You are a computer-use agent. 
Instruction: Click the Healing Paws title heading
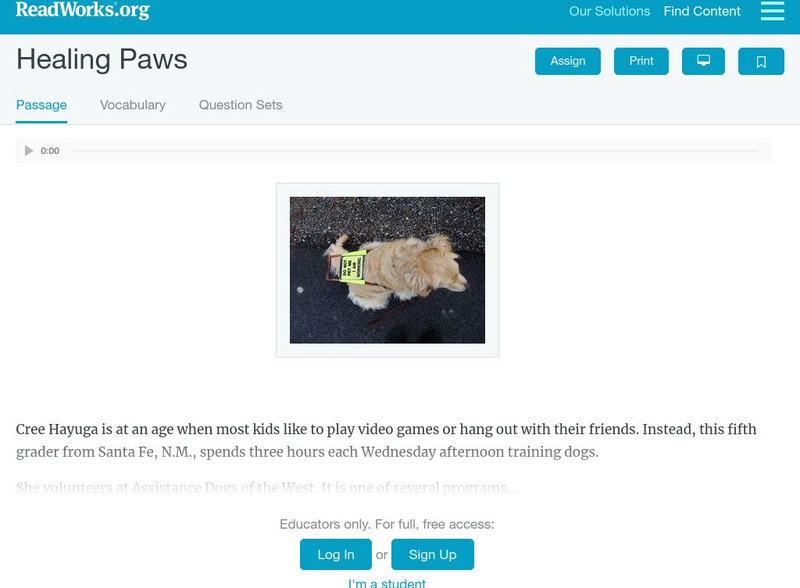[x=102, y=60]
